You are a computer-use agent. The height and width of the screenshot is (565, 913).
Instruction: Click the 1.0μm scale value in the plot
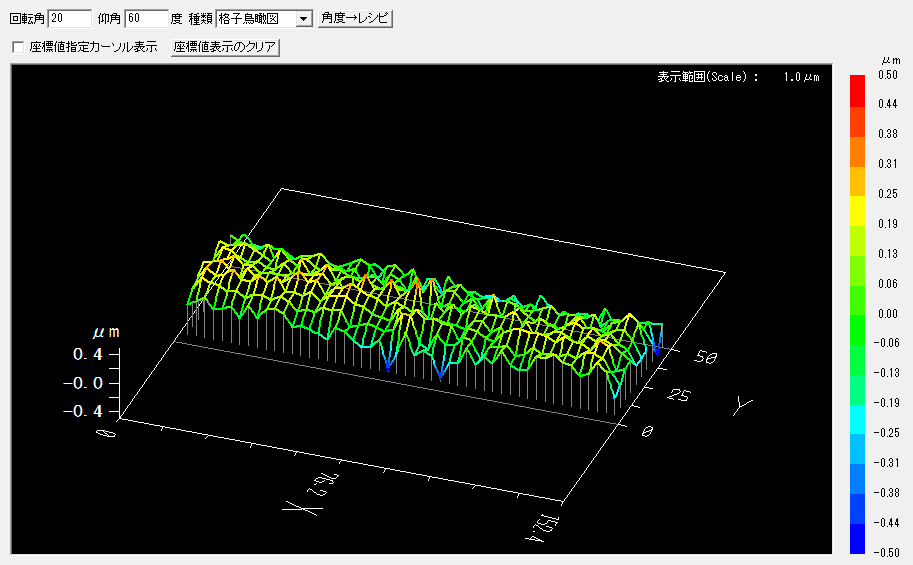[801, 77]
